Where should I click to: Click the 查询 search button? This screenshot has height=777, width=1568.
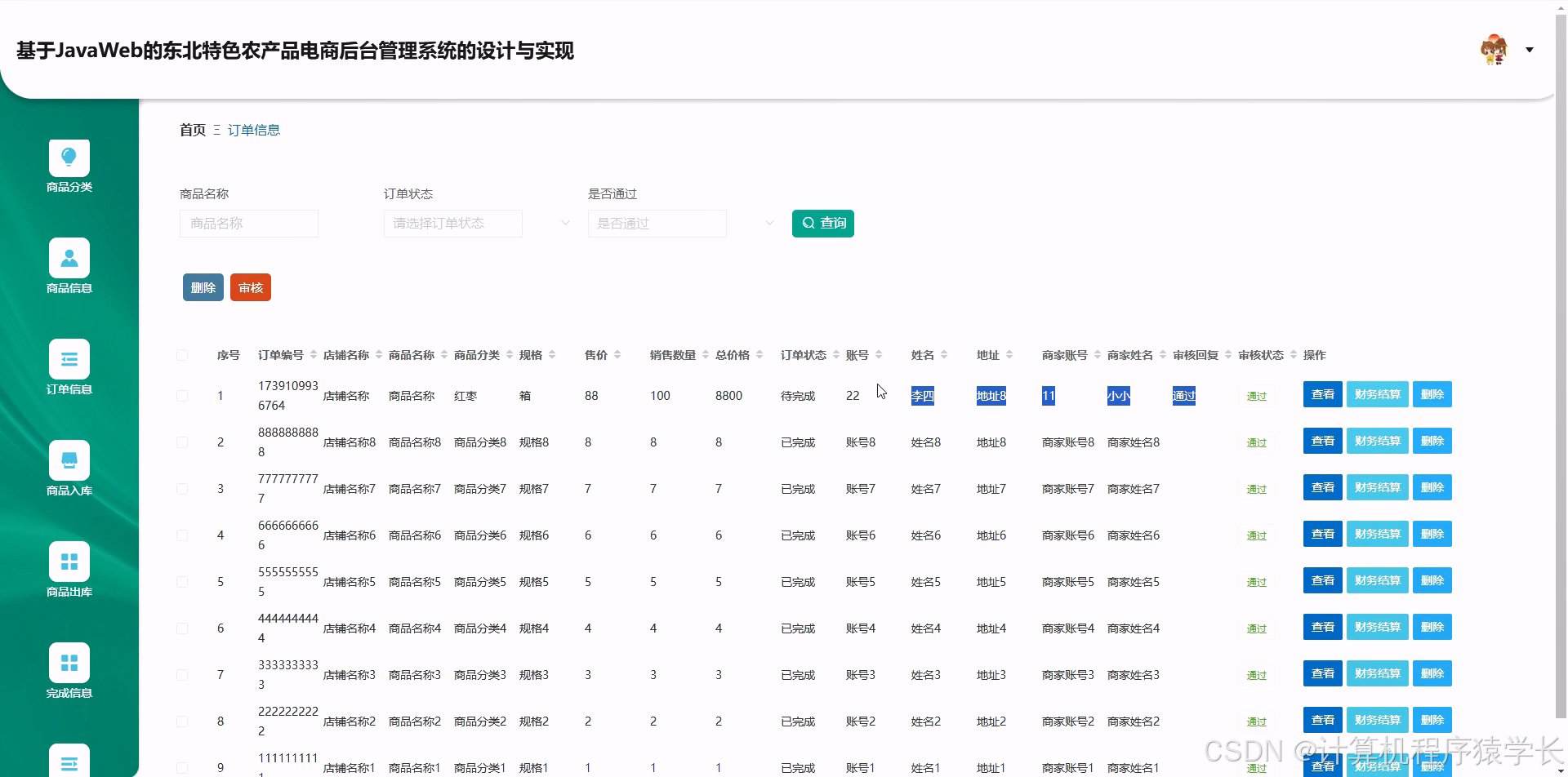click(823, 224)
